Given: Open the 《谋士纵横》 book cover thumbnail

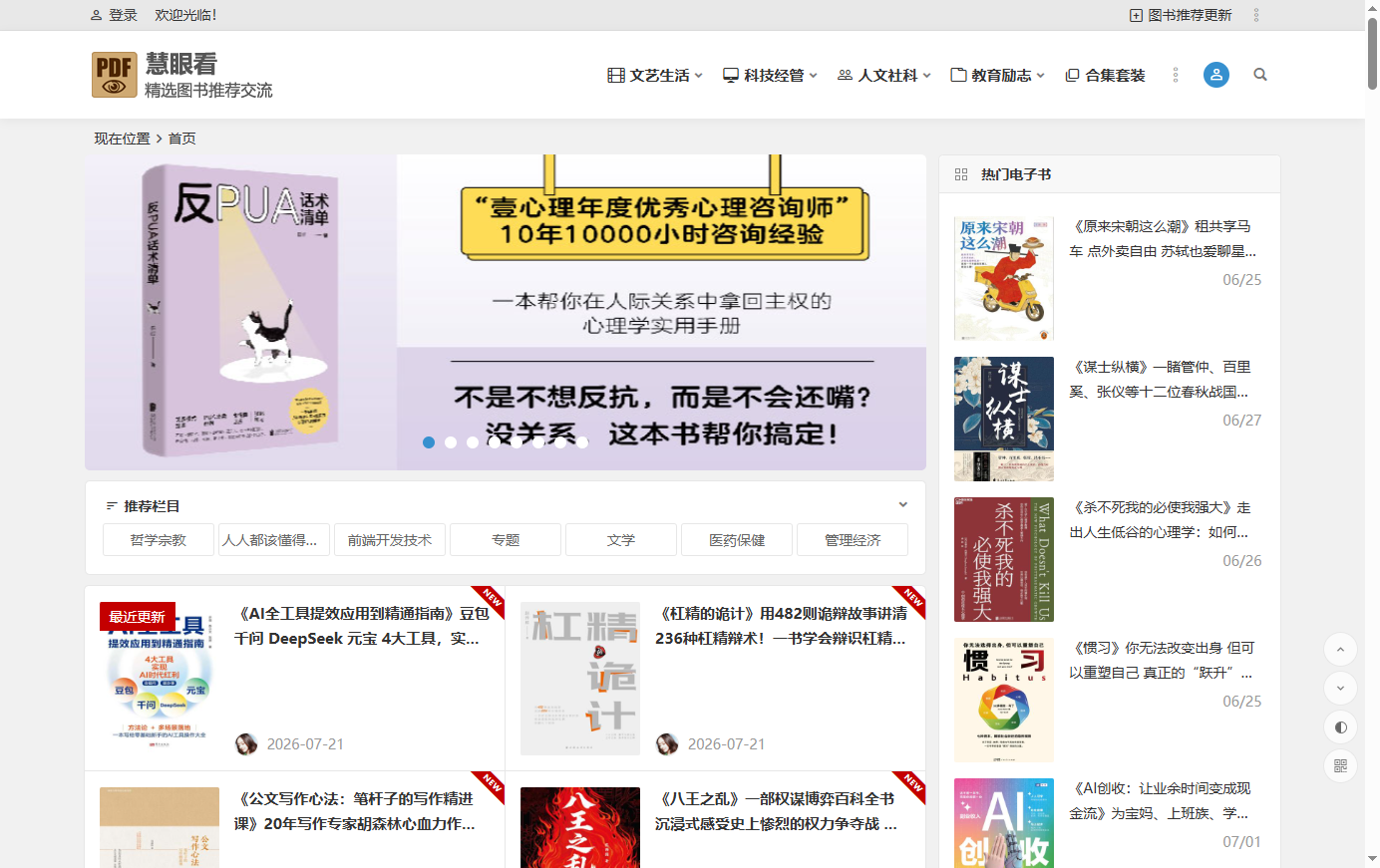Looking at the screenshot, I should click(x=1004, y=420).
